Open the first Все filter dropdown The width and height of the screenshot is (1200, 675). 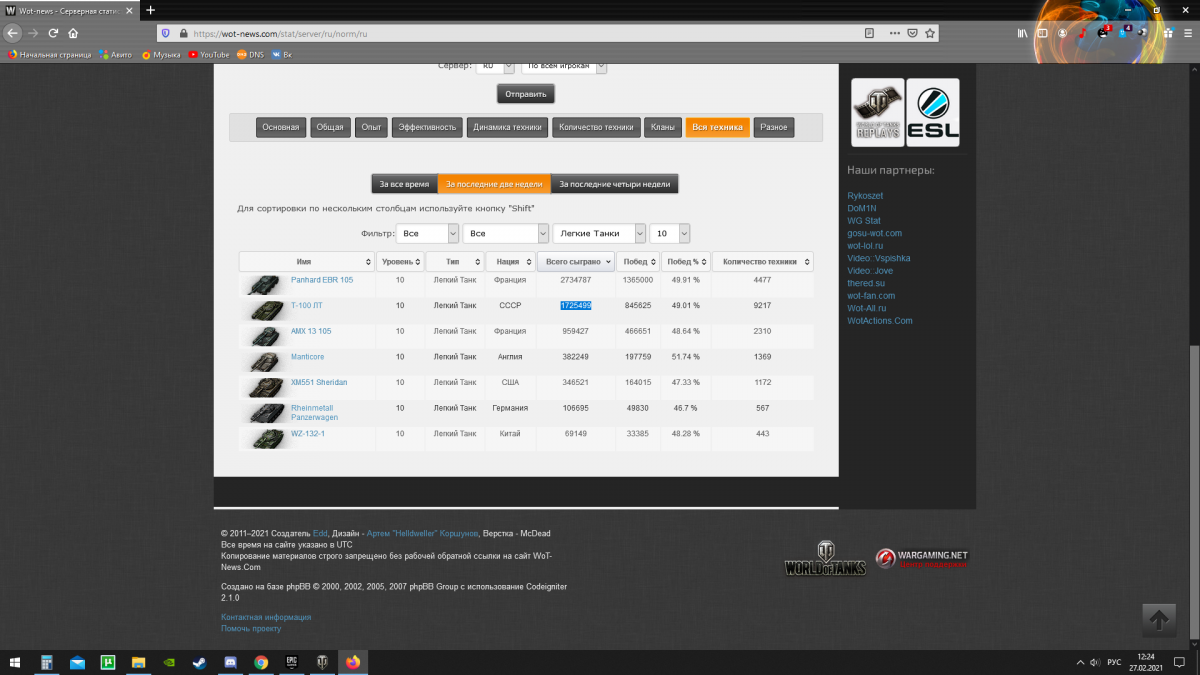click(426, 233)
